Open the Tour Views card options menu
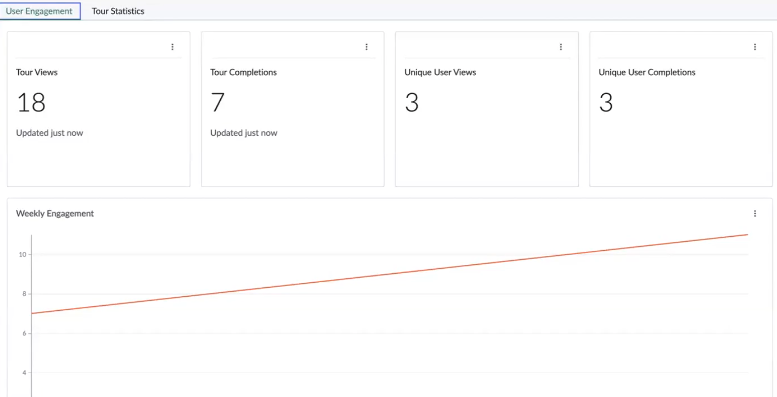This screenshot has height=397, width=777. 172,47
